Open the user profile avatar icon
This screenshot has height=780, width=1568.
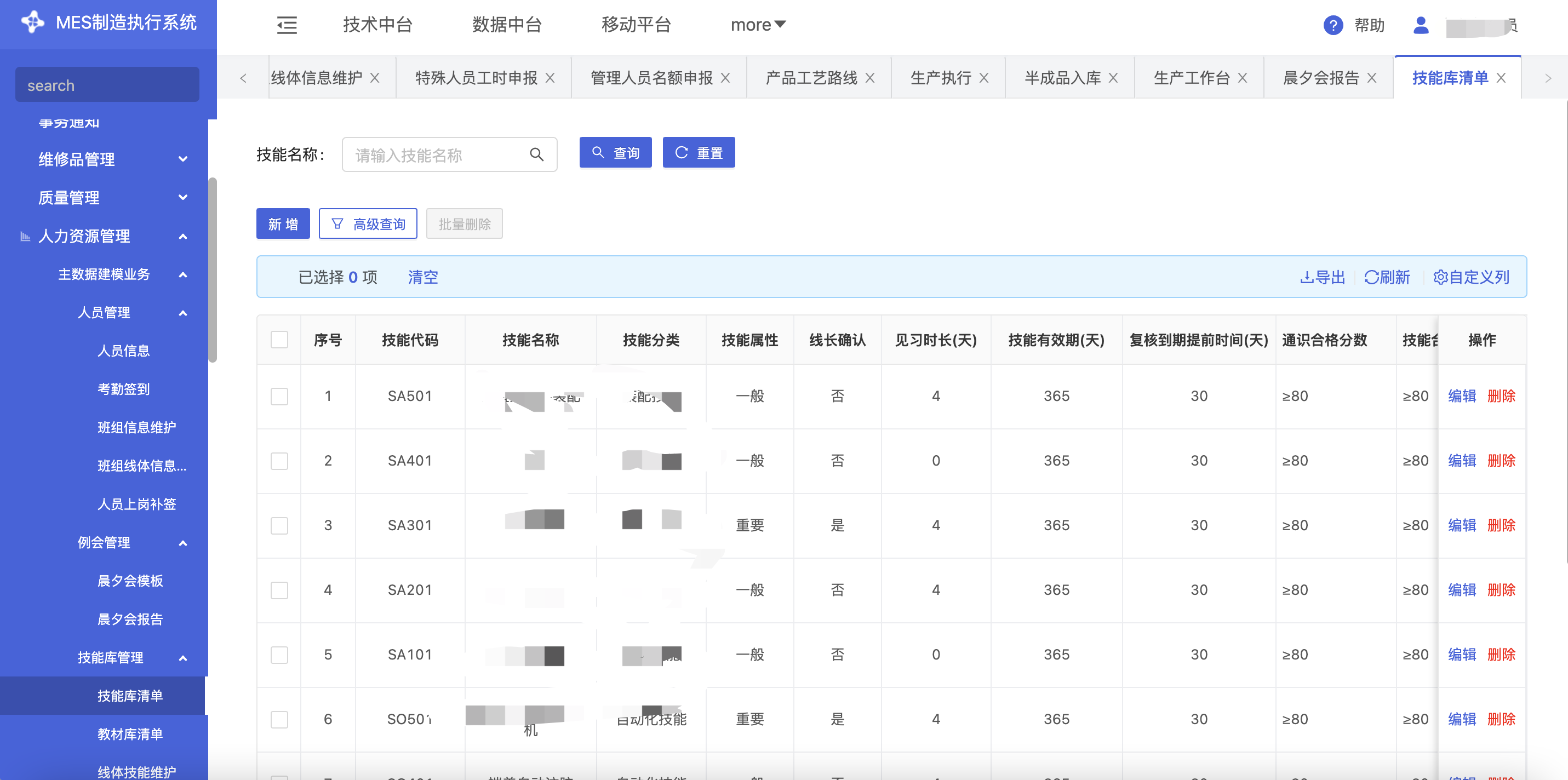tap(1420, 25)
